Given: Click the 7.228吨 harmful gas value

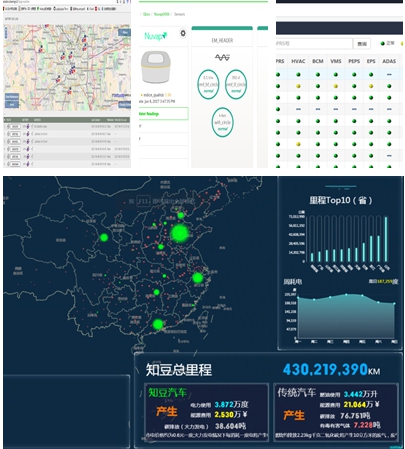Looking at the screenshot, I should coord(367,425).
